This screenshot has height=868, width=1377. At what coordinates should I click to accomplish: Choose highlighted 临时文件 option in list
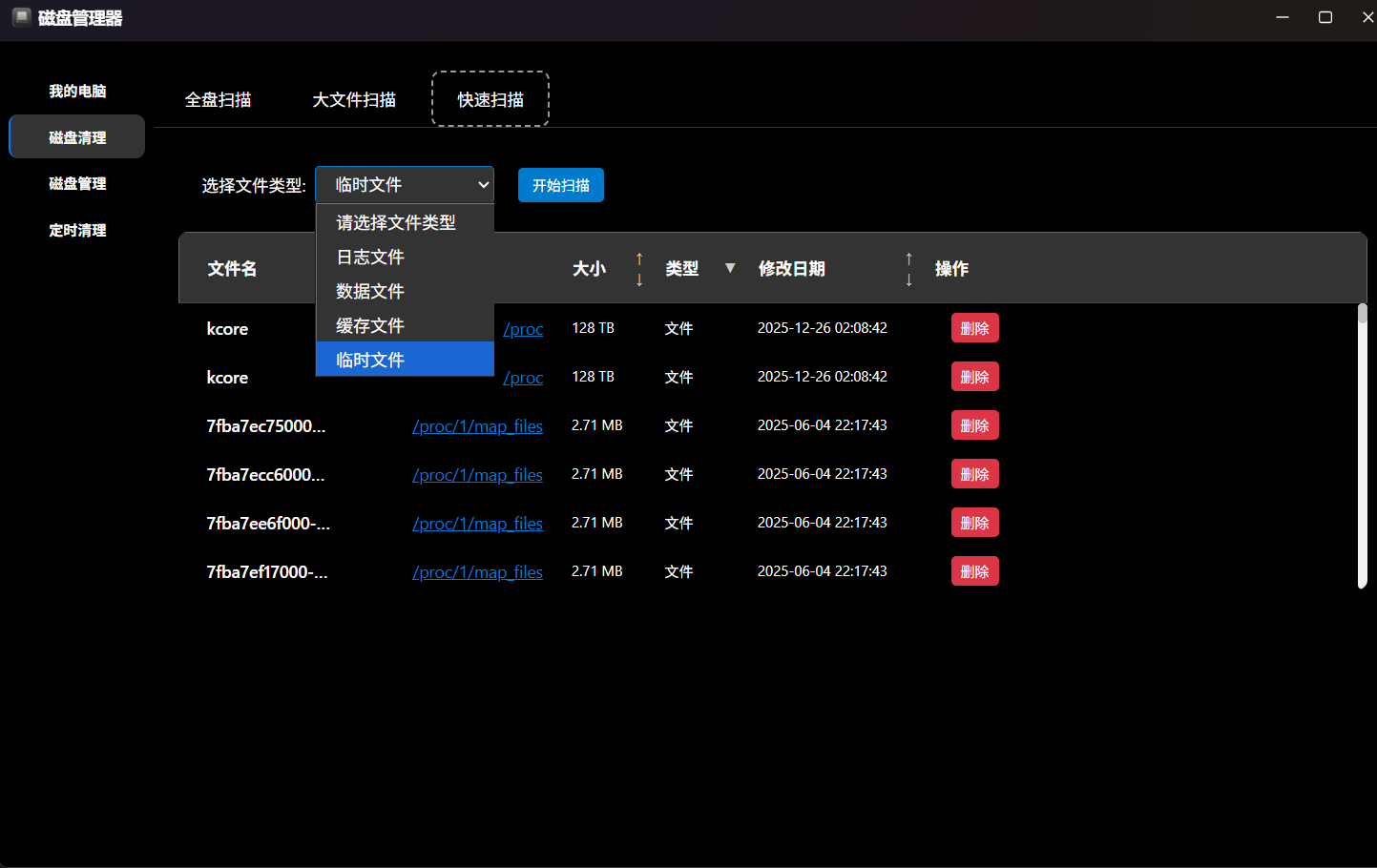pyautogui.click(x=405, y=360)
